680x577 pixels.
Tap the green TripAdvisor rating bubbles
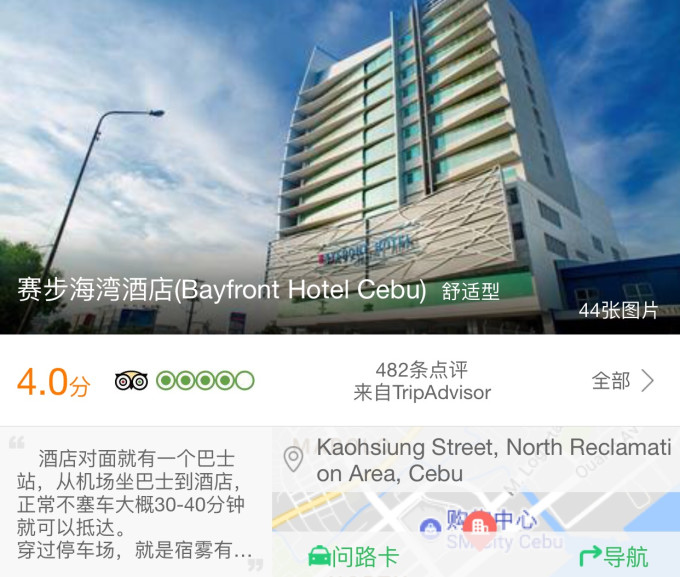(x=205, y=380)
